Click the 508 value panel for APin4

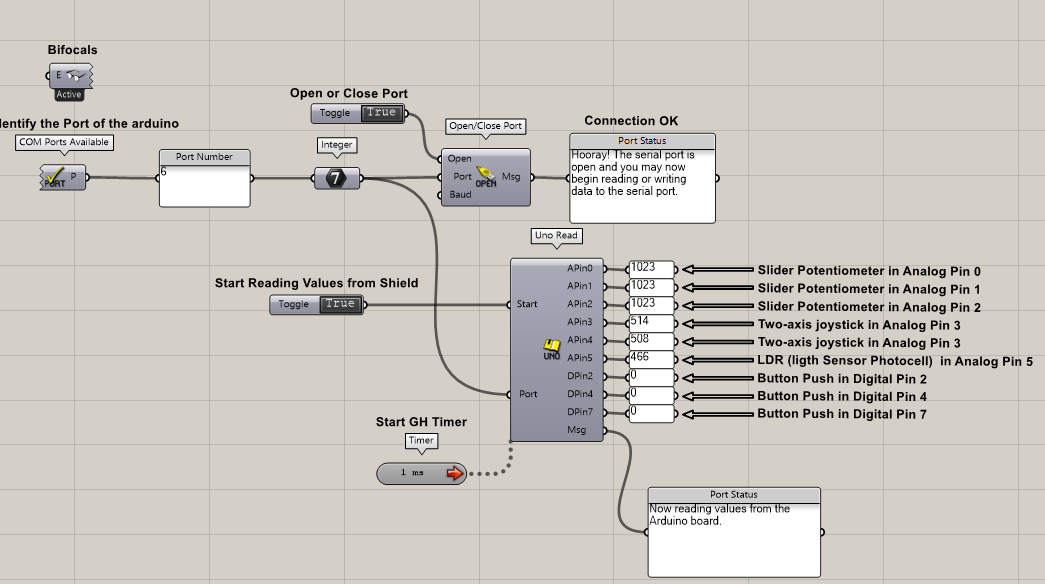tap(652, 341)
